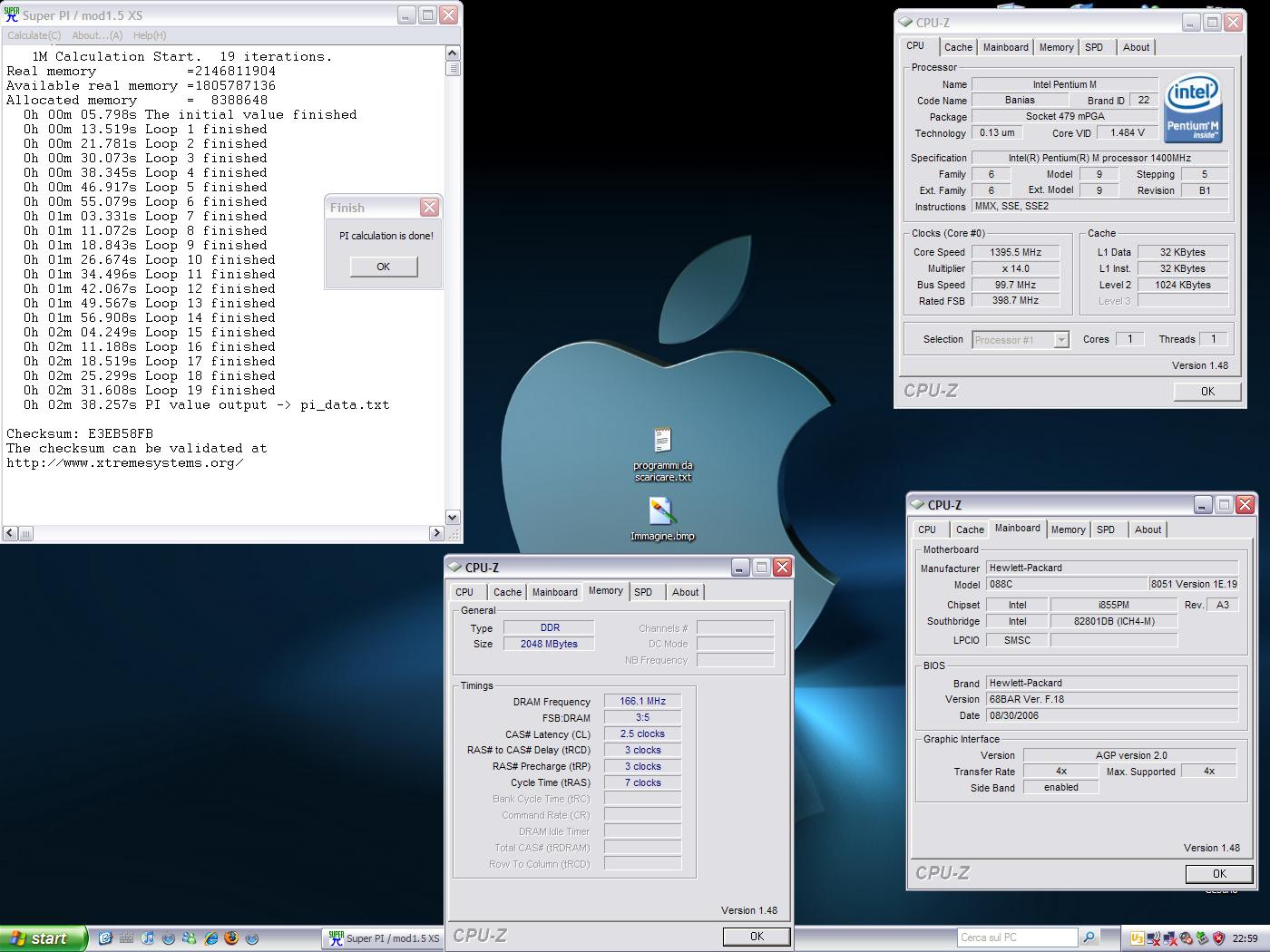The height and width of the screenshot is (952, 1270).
Task: Click the 'Checksum: E3EB58FB' line
Action: click(80, 434)
